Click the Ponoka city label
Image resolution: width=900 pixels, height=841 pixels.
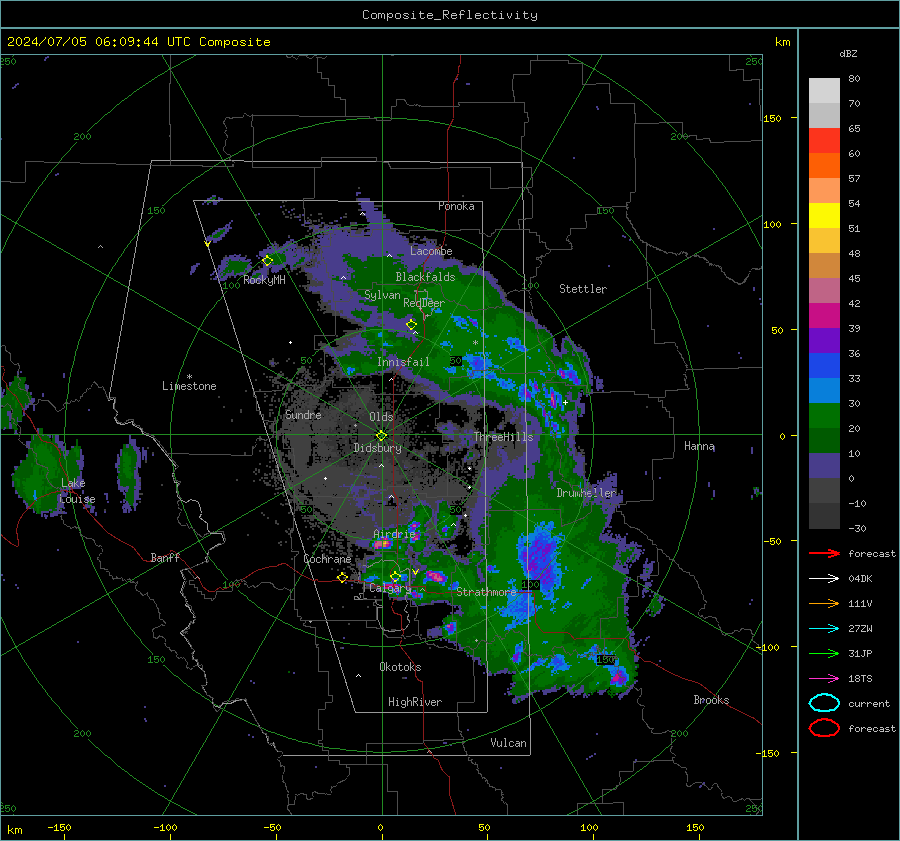click(x=456, y=206)
